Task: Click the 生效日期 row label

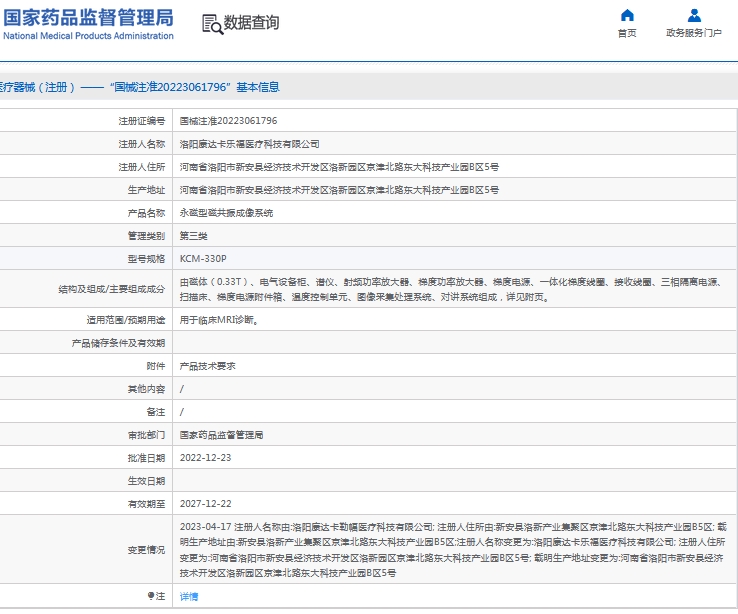Action: (146, 481)
